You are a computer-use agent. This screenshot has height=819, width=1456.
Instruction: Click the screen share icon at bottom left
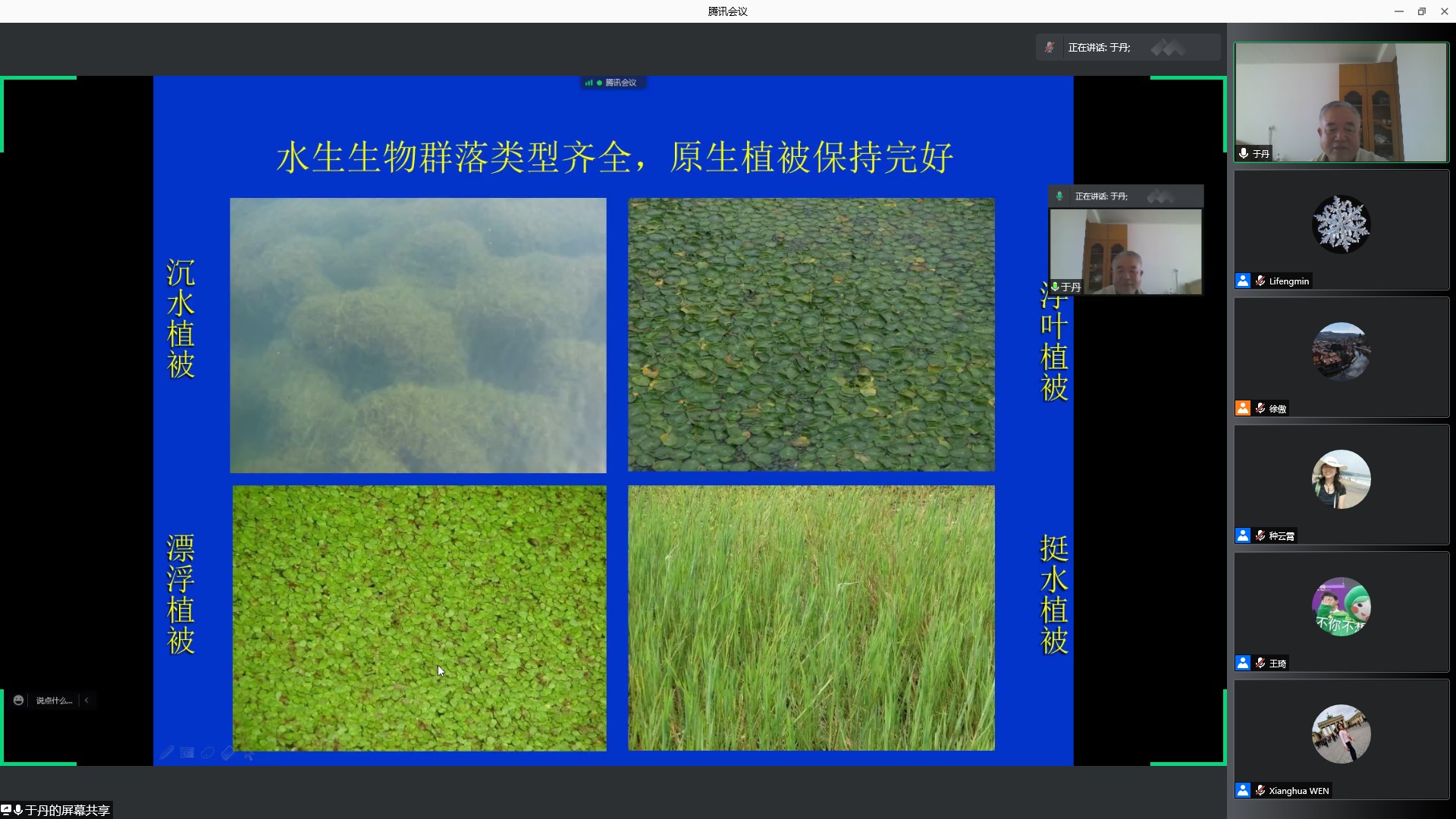(6, 810)
